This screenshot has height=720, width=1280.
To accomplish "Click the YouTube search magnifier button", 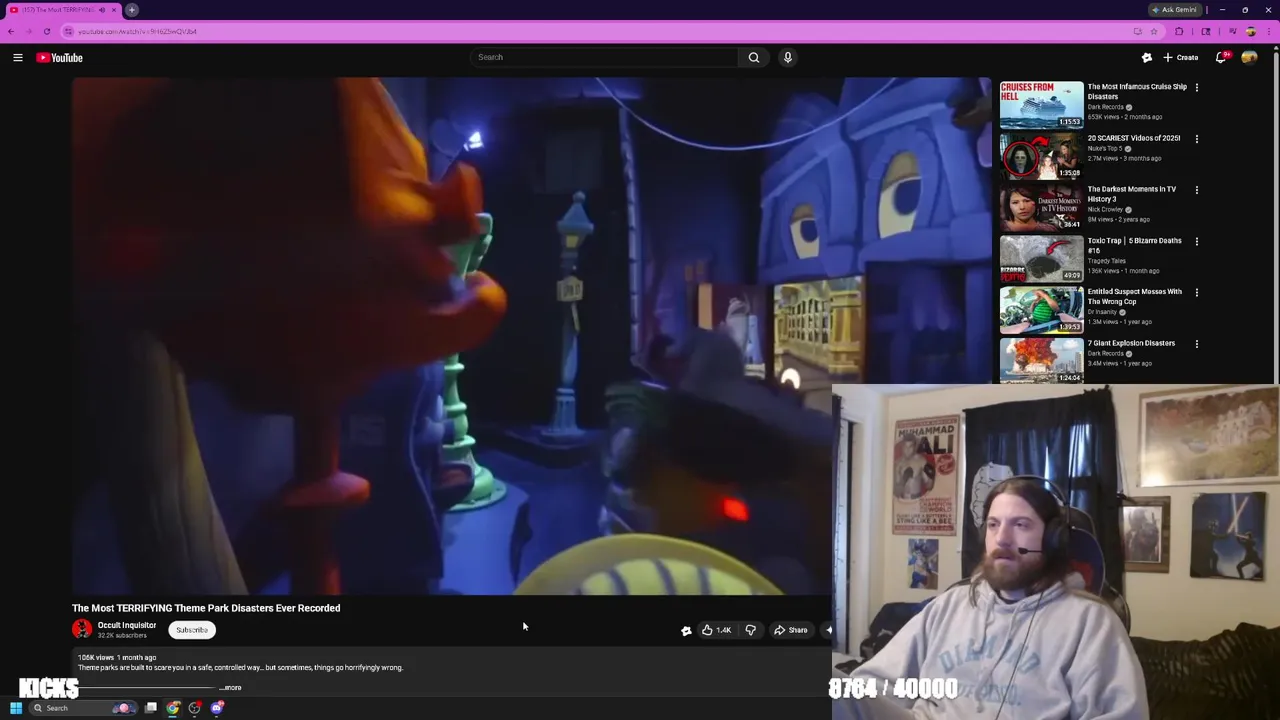I will (x=754, y=57).
